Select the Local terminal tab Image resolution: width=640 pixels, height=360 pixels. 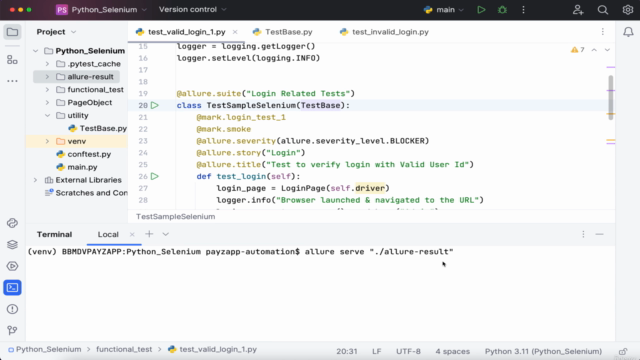[108, 234]
